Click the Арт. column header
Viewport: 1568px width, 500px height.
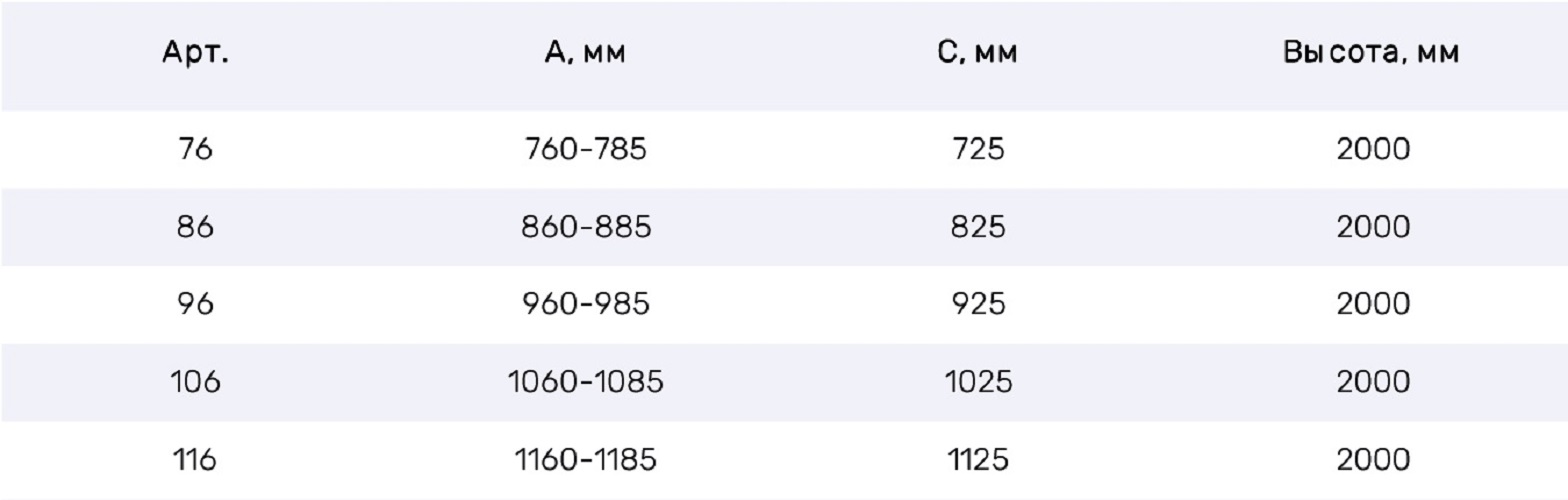[x=195, y=55]
